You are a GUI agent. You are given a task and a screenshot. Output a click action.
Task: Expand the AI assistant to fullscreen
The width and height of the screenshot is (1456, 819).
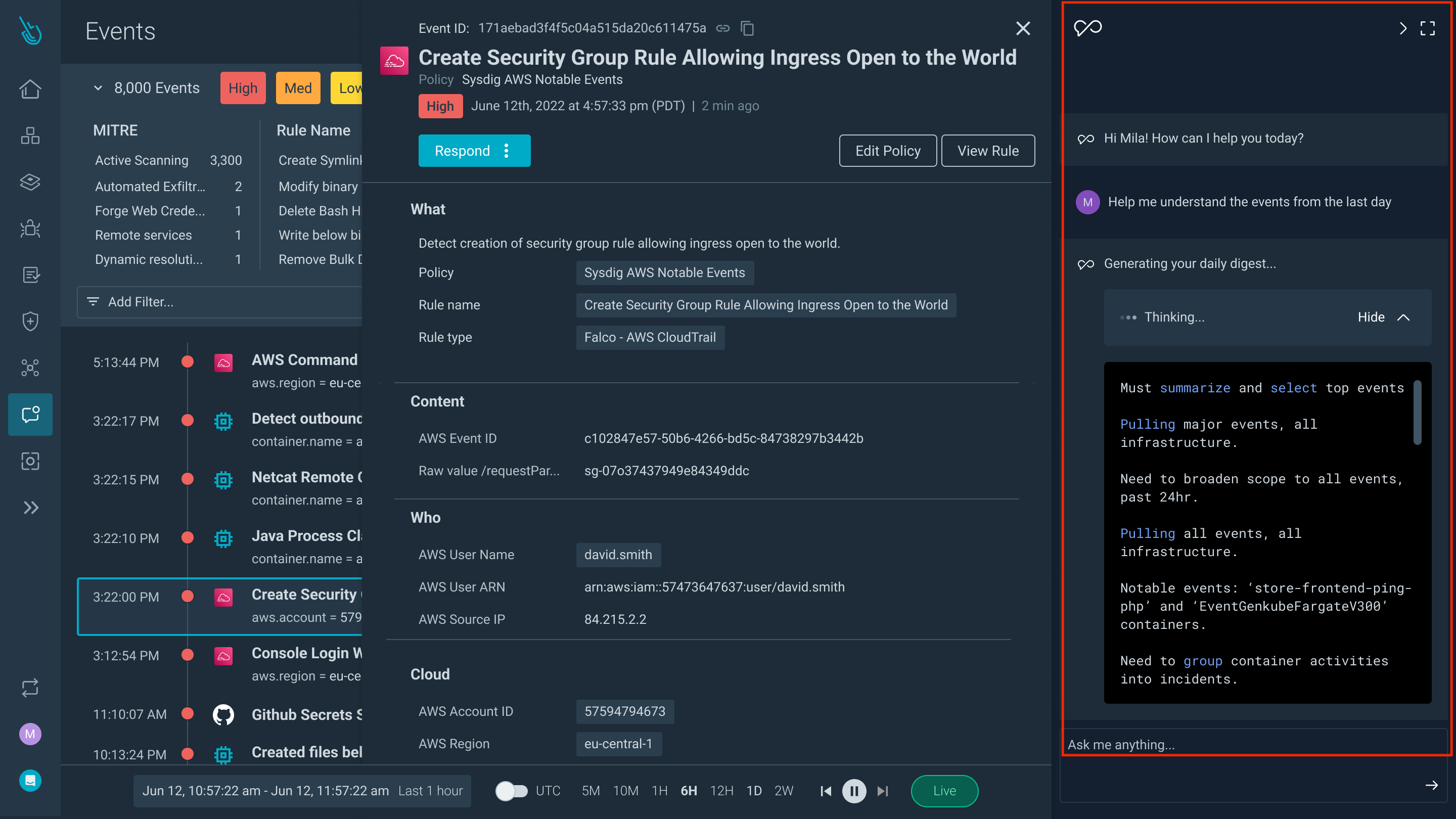point(1427,28)
